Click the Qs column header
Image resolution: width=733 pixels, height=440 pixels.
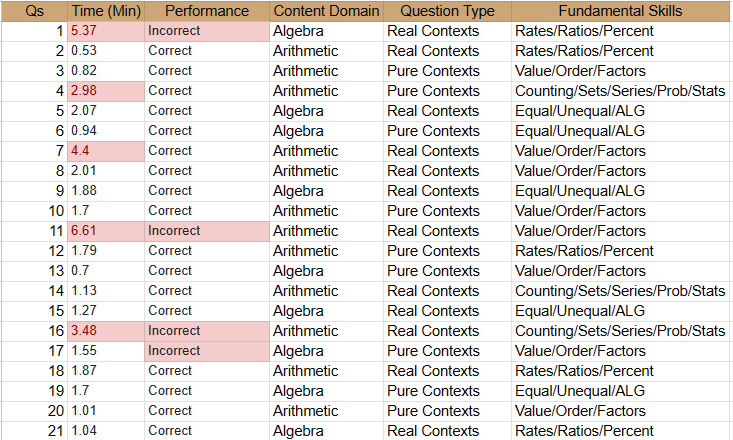point(34,11)
